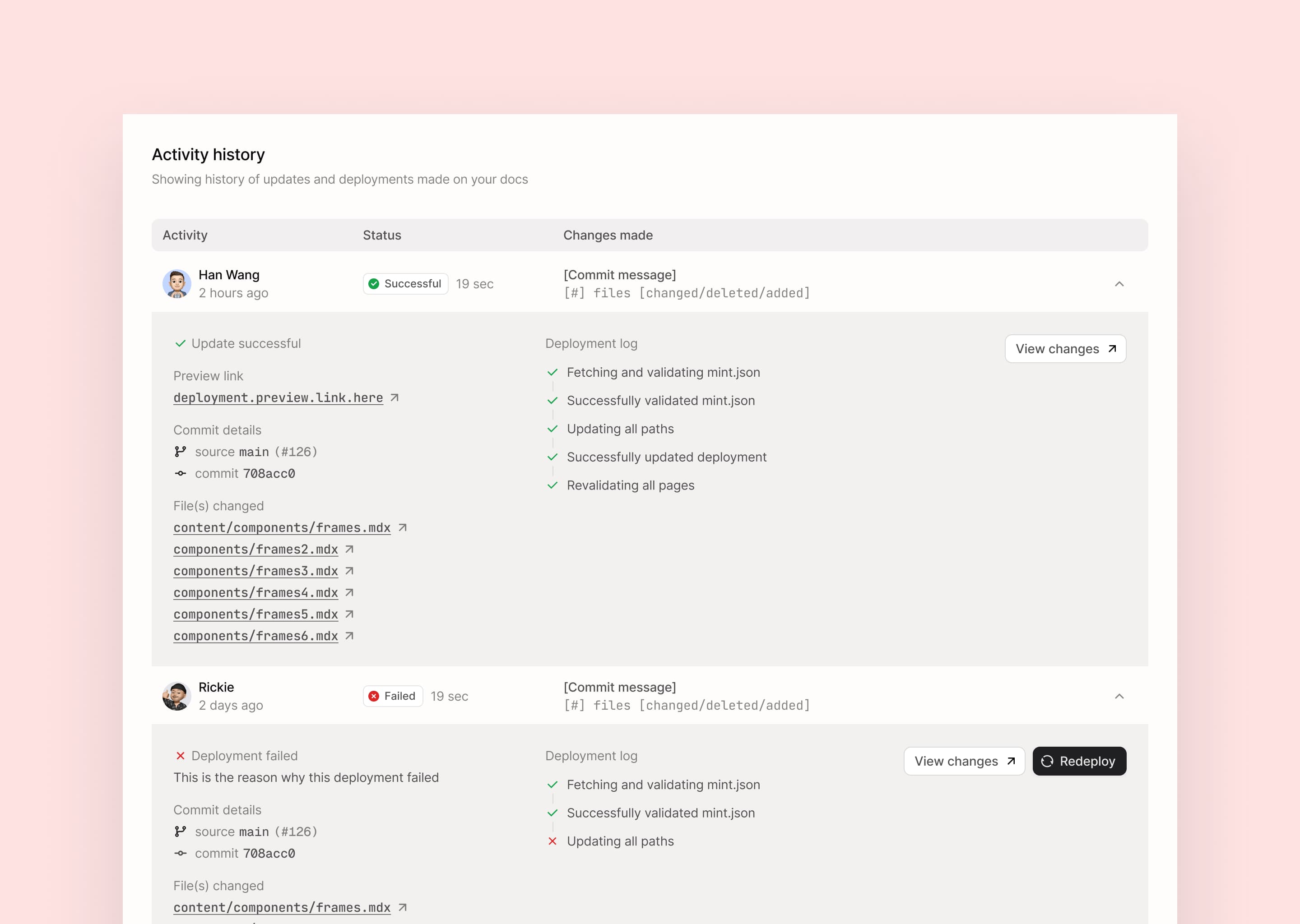The image size is (1300, 924).
Task: Open the components/frames4.mdx file link
Action: tap(255, 592)
